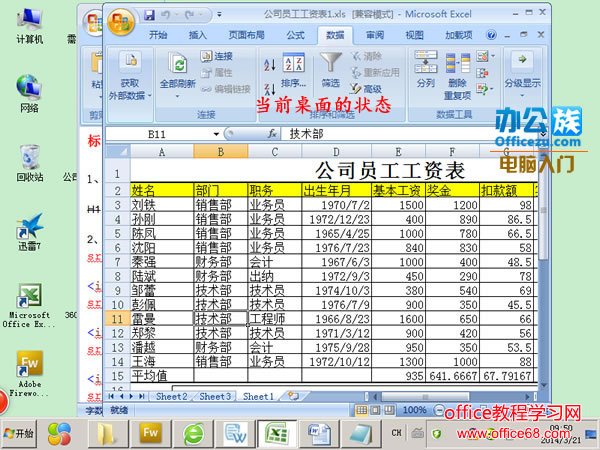The width and height of the screenshot is (600, 450).
Task: Go to last sheet navigation arrow
Action: (142, 396)
